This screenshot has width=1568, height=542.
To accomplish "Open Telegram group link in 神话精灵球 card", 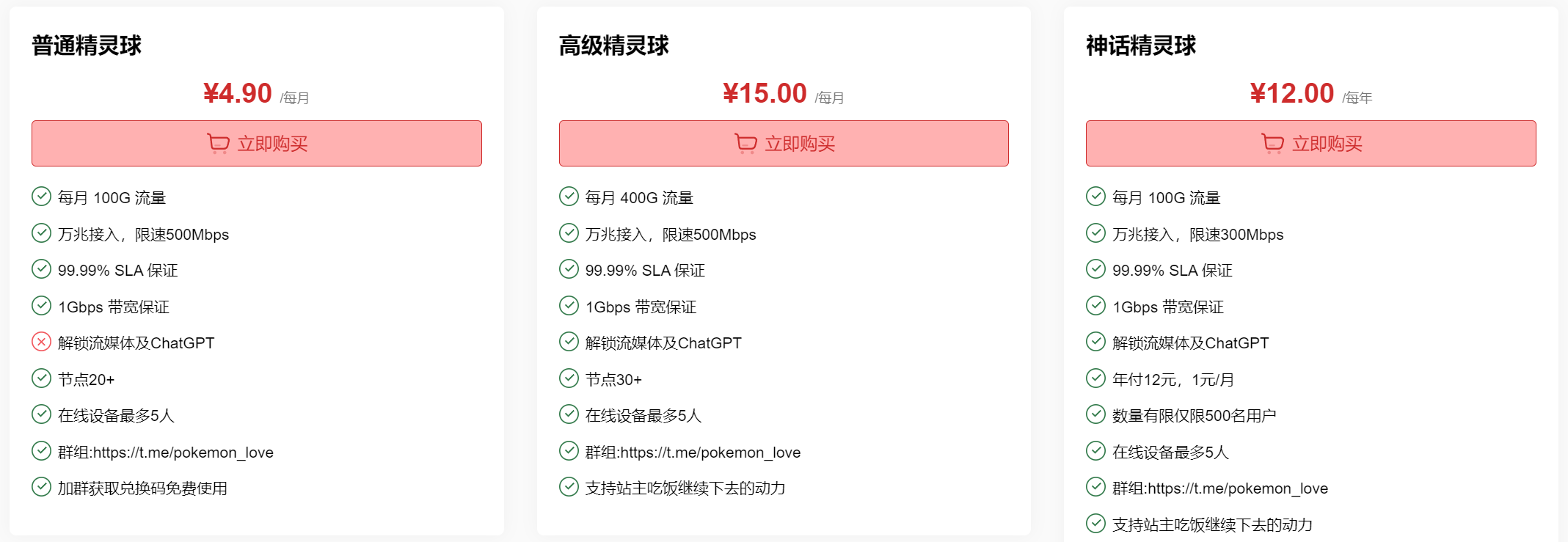I will pyautogui.click(x=1237, y=488).
